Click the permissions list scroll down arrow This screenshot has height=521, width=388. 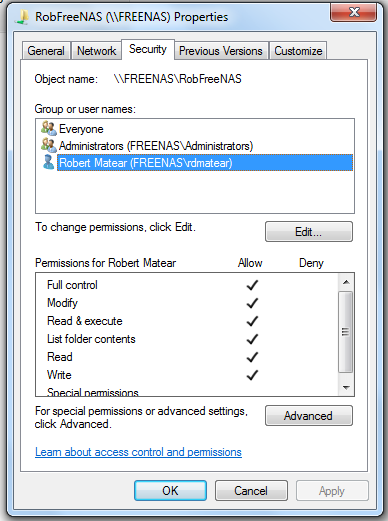tap(346, 387)
